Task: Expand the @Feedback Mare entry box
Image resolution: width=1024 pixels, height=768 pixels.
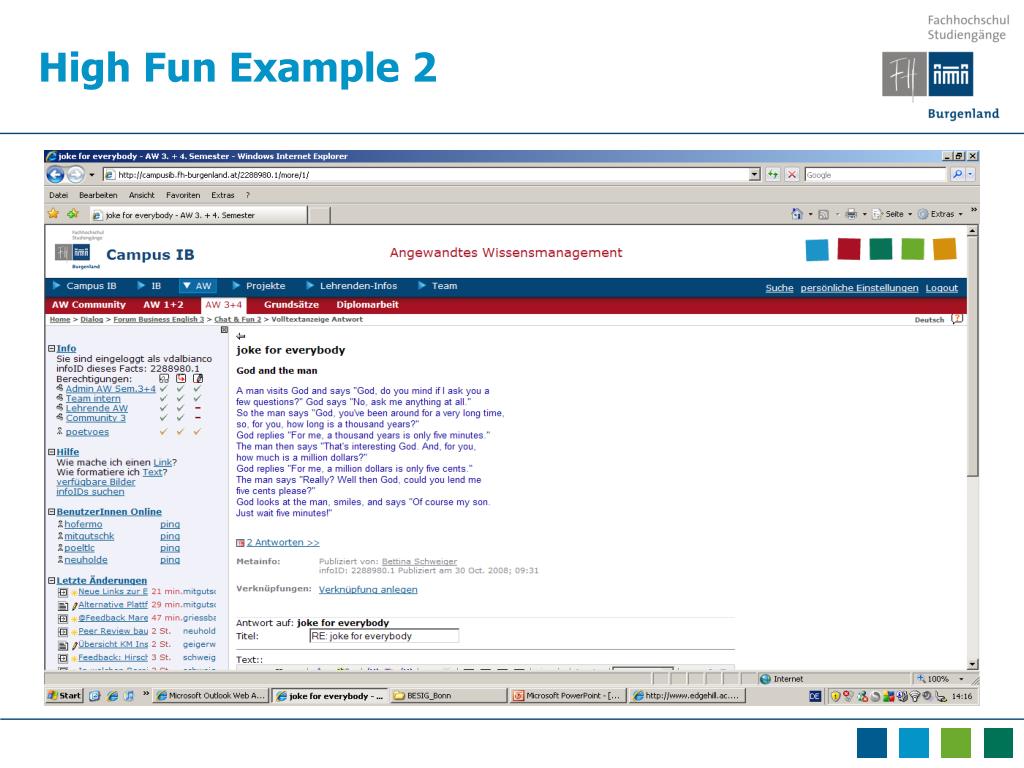Action: click(x=63, y=618)
